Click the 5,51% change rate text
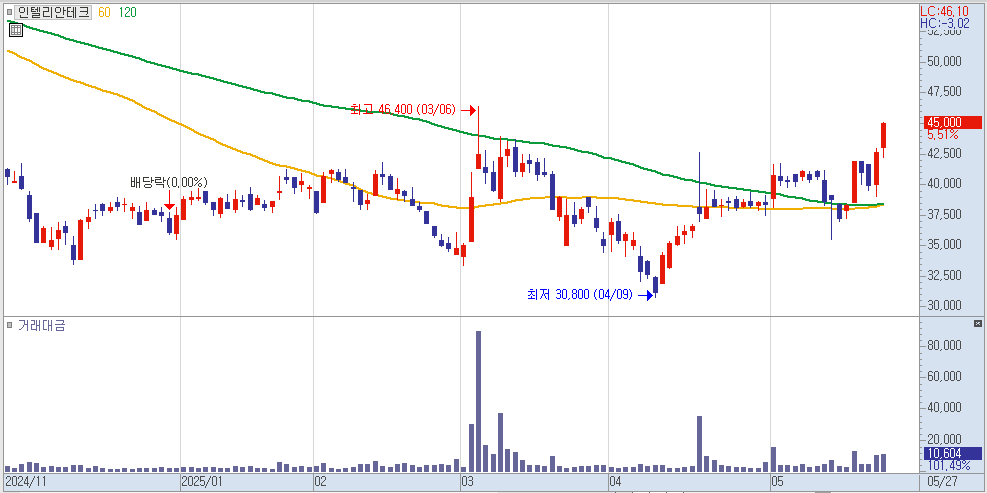987x493 pixels. click(944, 134)
